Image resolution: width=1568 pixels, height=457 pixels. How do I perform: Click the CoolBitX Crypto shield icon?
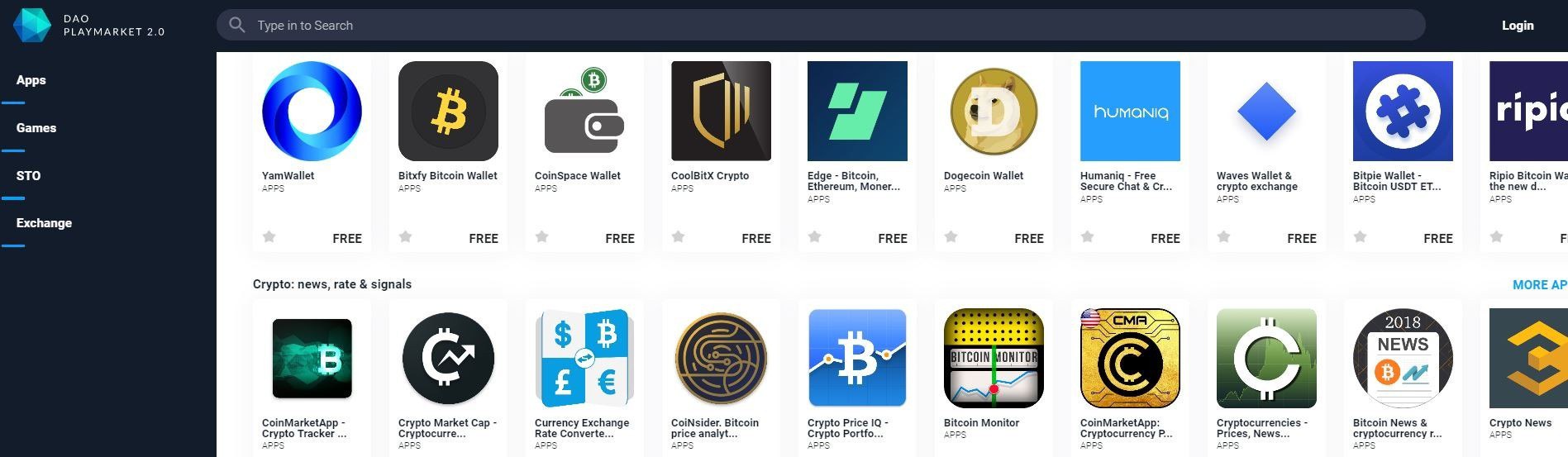click(721, 111)
